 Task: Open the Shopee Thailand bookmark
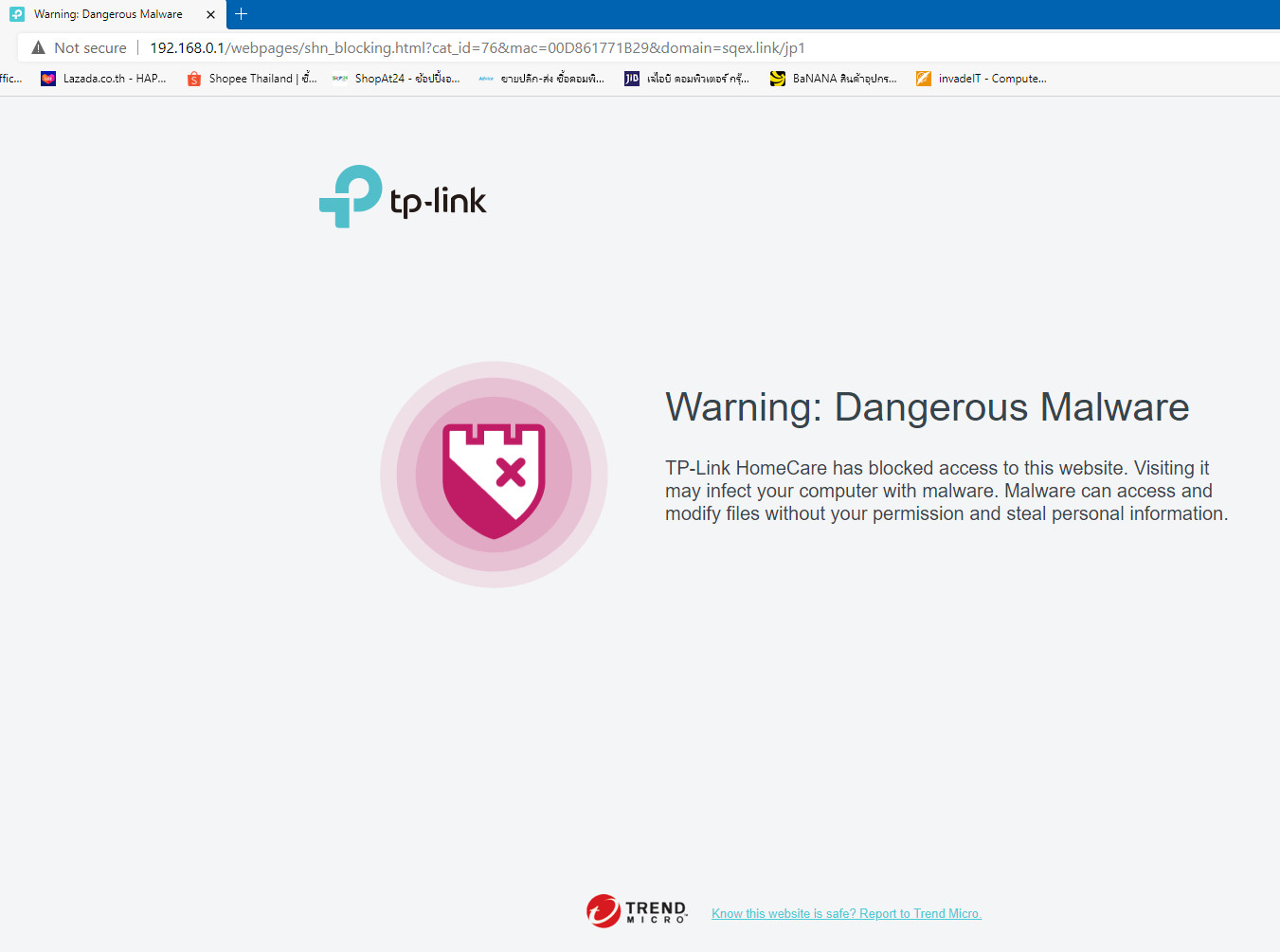[252, 79]
